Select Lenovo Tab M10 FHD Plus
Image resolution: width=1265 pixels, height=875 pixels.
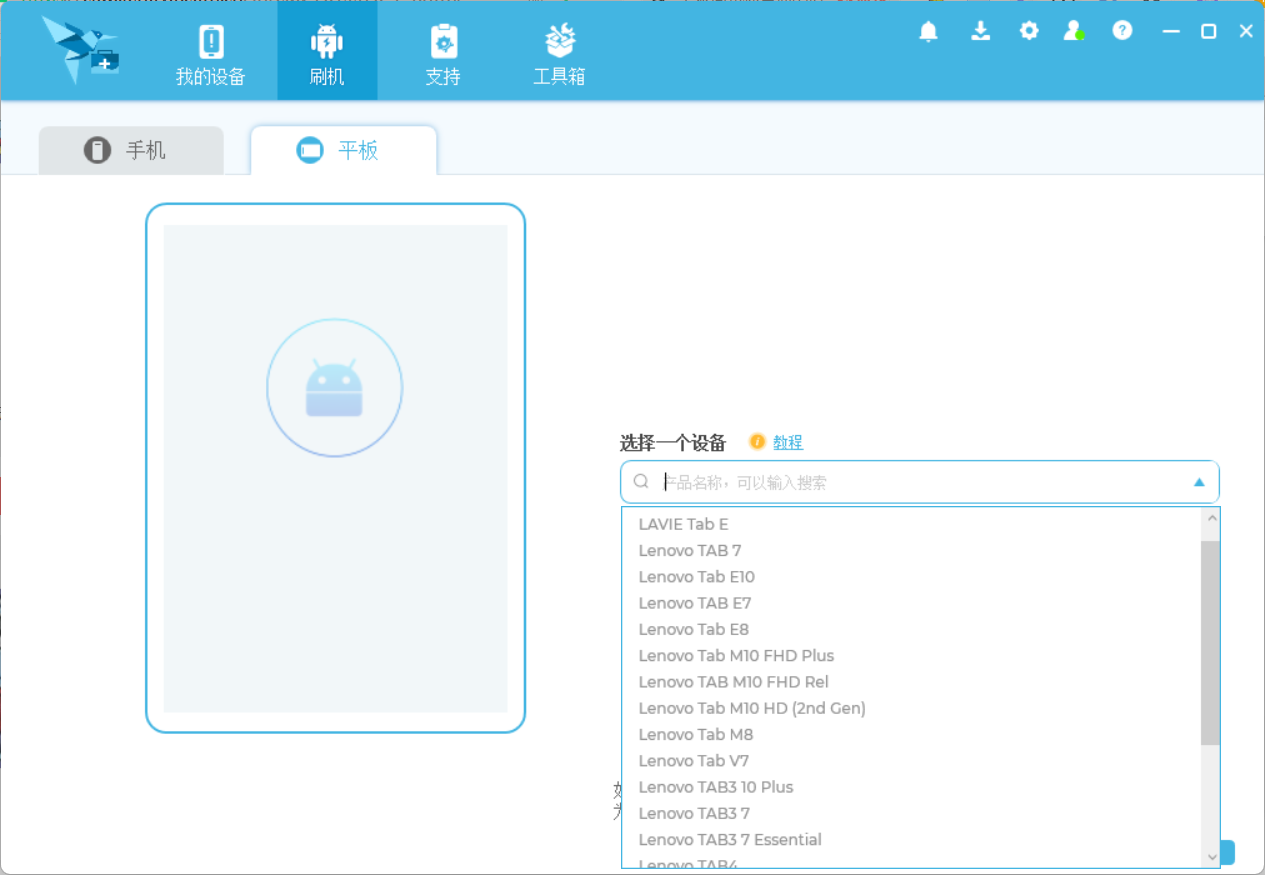(x=912, y=656)
